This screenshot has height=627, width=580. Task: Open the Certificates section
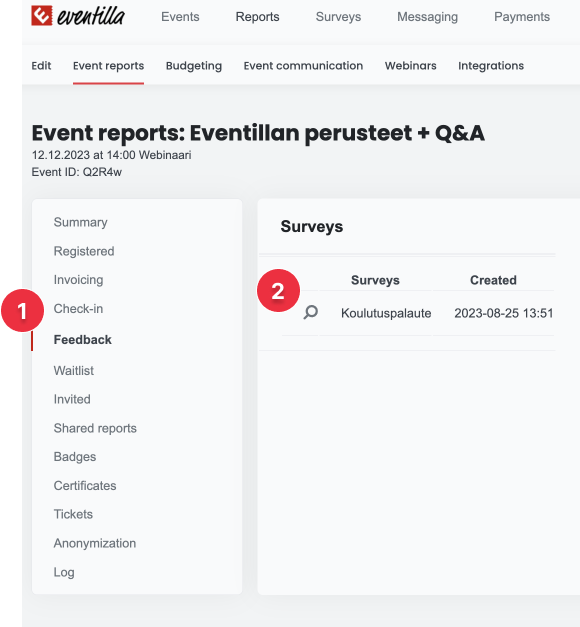[x=85, y=485]
